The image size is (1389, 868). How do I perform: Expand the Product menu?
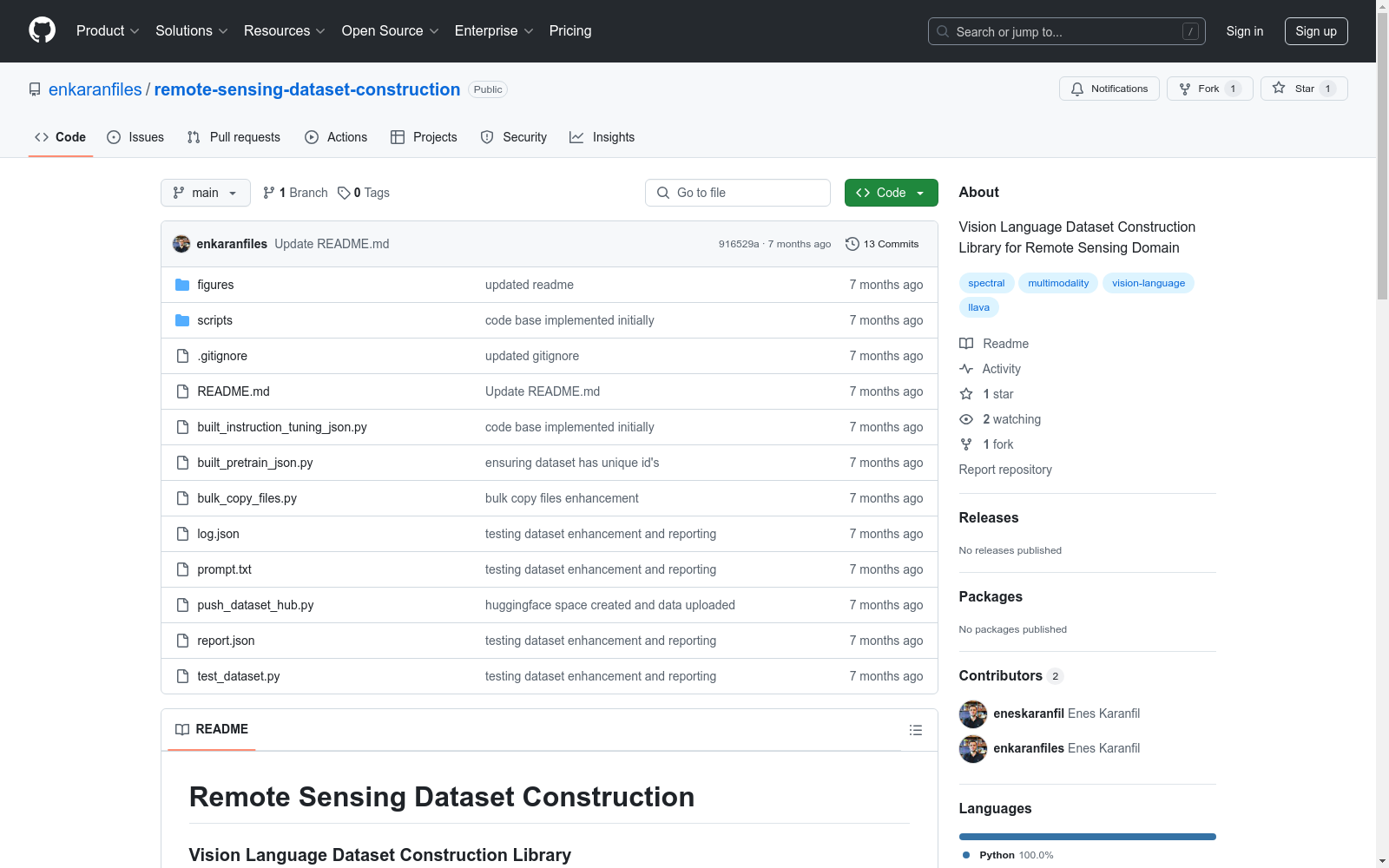pyautogui.click(x=108, y=30)
